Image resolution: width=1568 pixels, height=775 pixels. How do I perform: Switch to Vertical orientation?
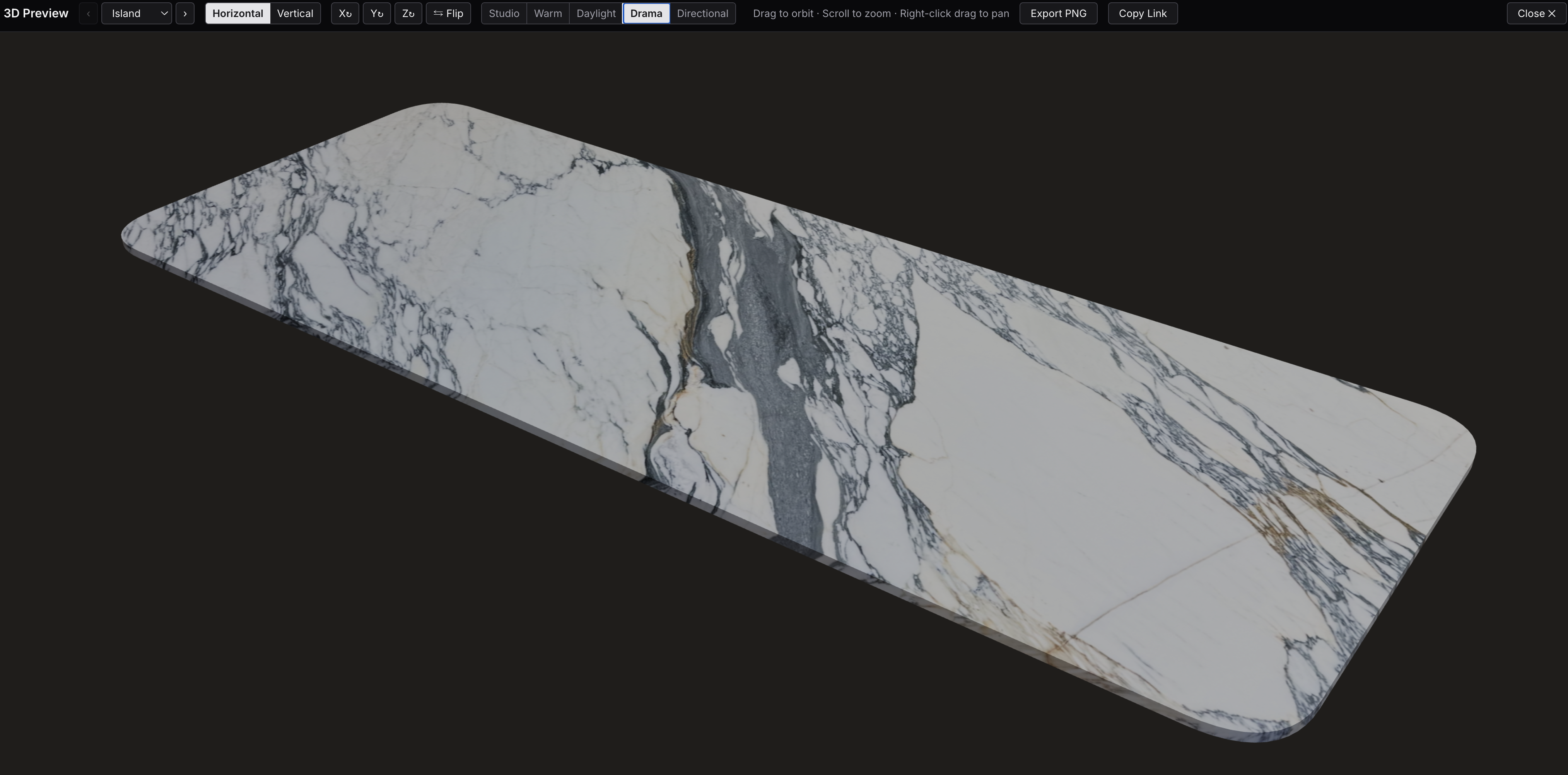coord(295,14)
